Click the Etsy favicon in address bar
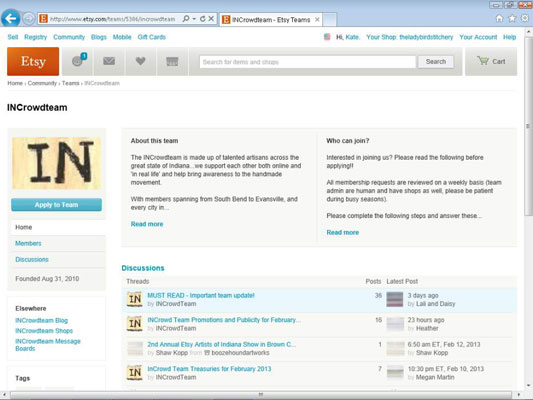The image size is (533, 400). pos(43,19)
